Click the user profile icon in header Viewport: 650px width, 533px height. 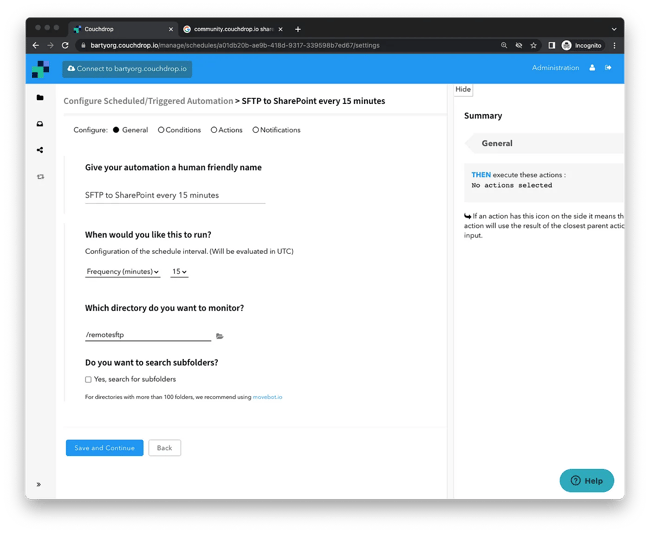pyautogui.click(x=592, y=68)
